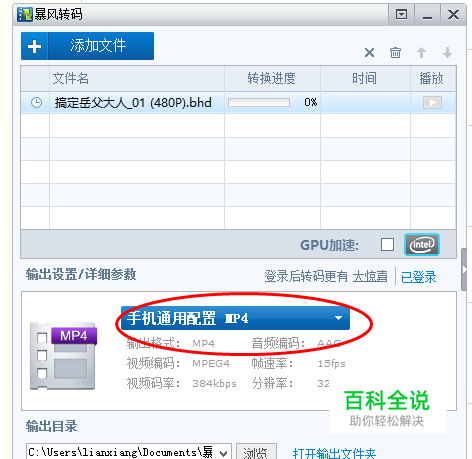
Task: Click the 浏览 browse button
Action: tap(256, 453)
